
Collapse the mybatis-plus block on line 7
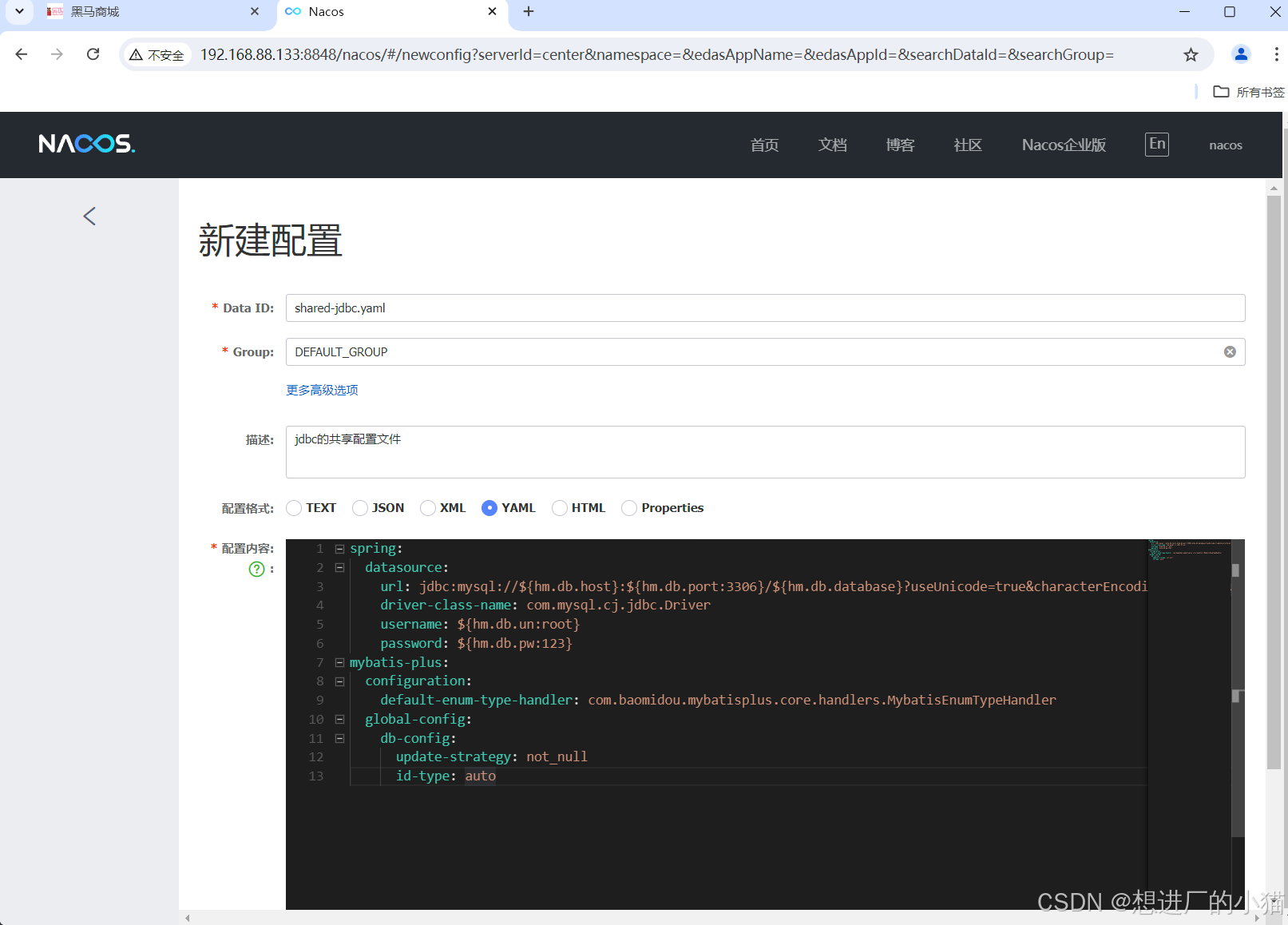(x=339, y=663)
